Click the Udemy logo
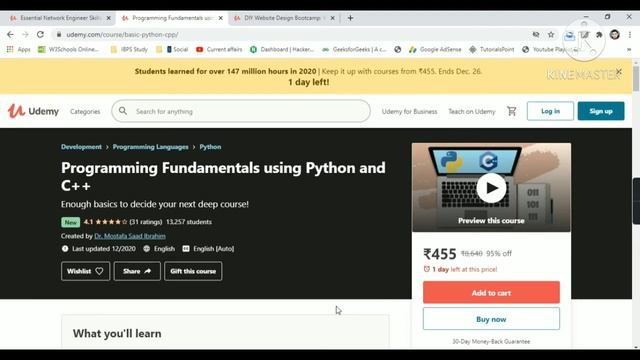The height and width of the screenshot is (360, 640). click(x=33, y=111)
